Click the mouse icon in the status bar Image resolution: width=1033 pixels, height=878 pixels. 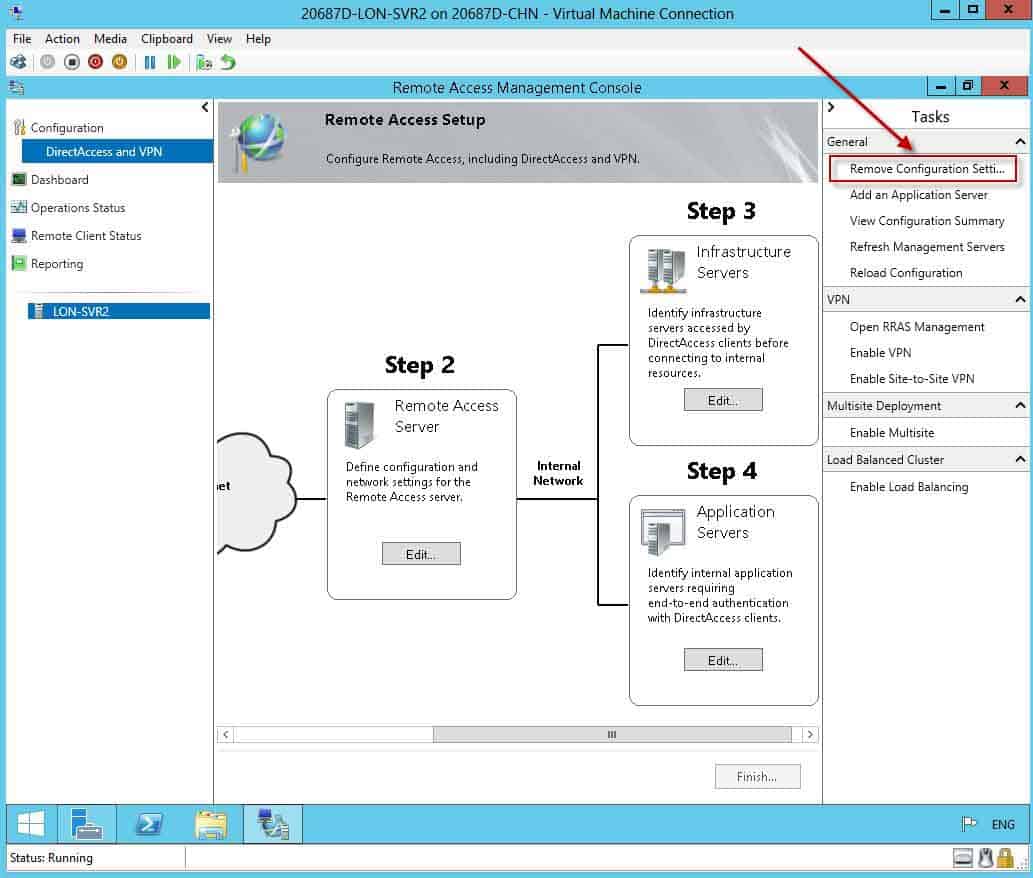click(986, 858)
